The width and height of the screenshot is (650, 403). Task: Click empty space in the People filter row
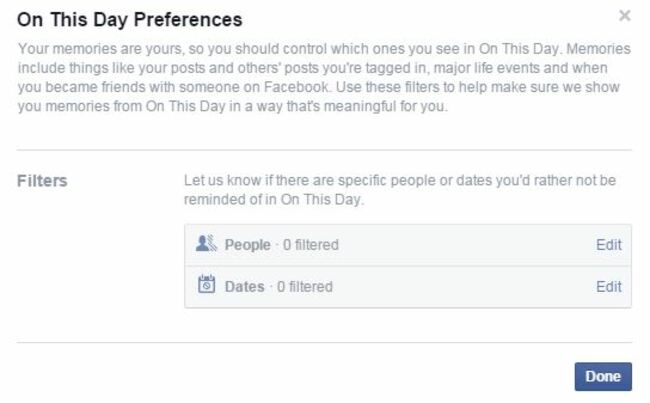pyautogui.click(x=464, y=245)
